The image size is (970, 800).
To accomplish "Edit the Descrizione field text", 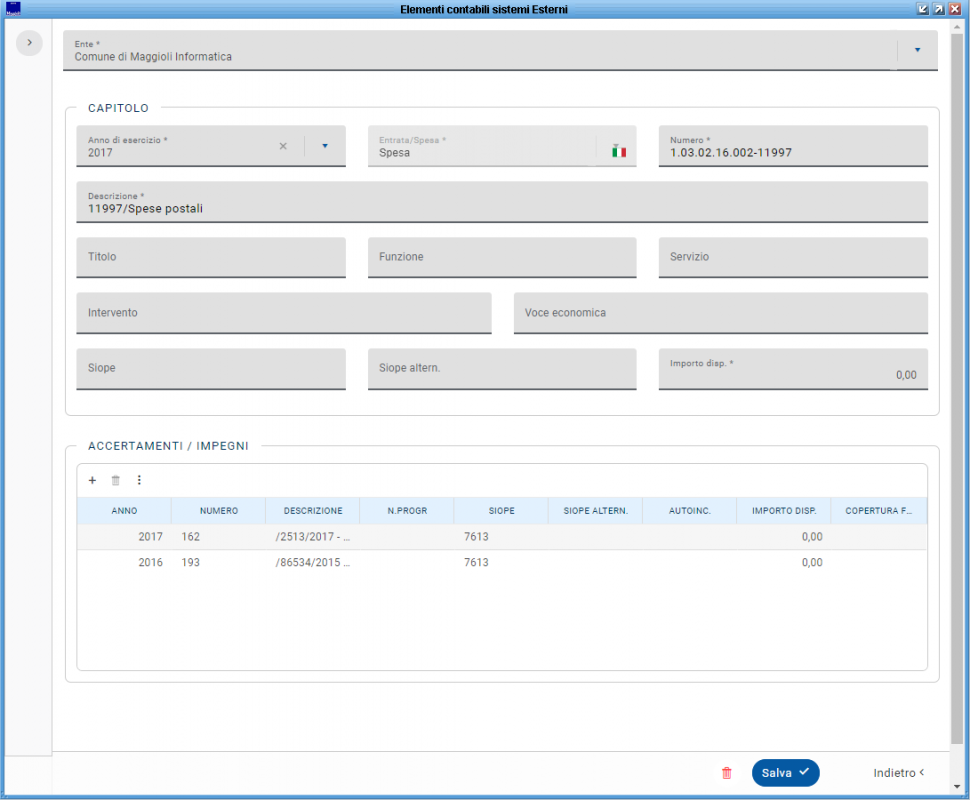I will click(x=501, y=208).
